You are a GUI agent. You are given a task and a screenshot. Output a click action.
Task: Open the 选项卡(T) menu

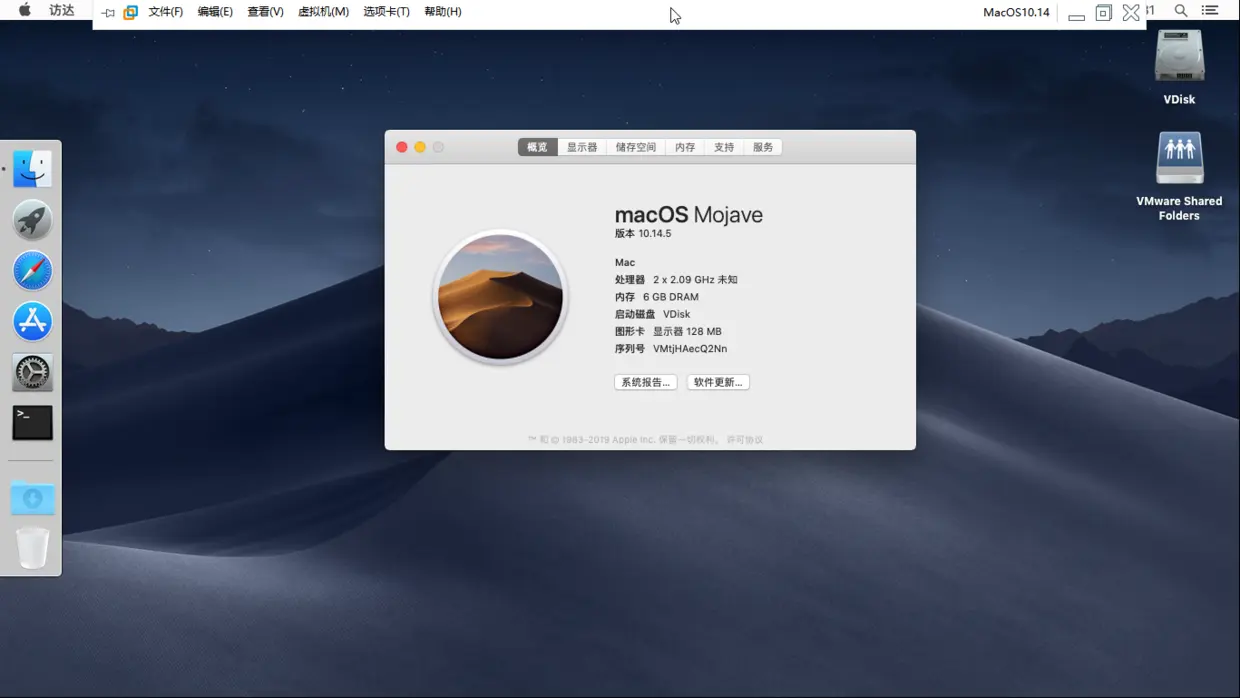click(x=386, y=12)
